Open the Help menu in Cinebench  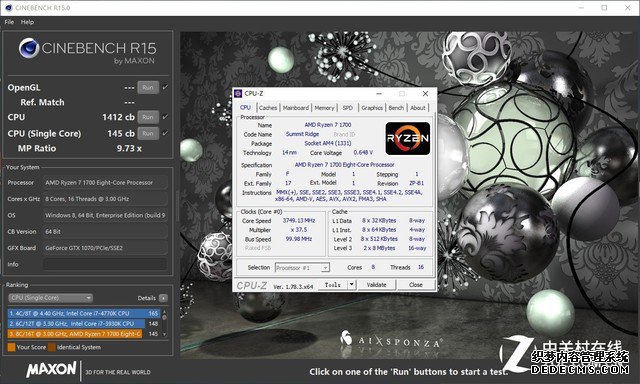coord(27,22)
